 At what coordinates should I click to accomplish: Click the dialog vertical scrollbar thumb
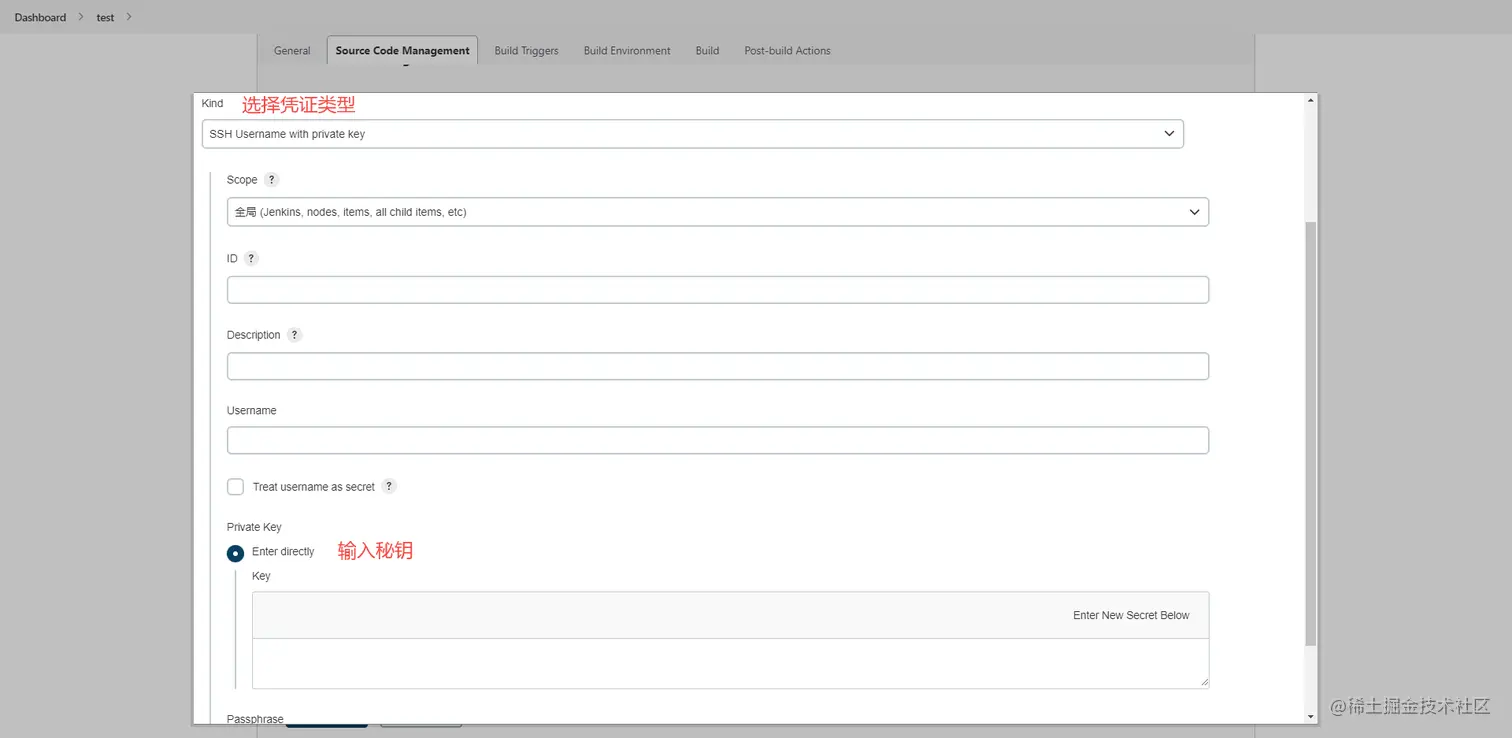pyautogui.click(x=1311, y=432)
